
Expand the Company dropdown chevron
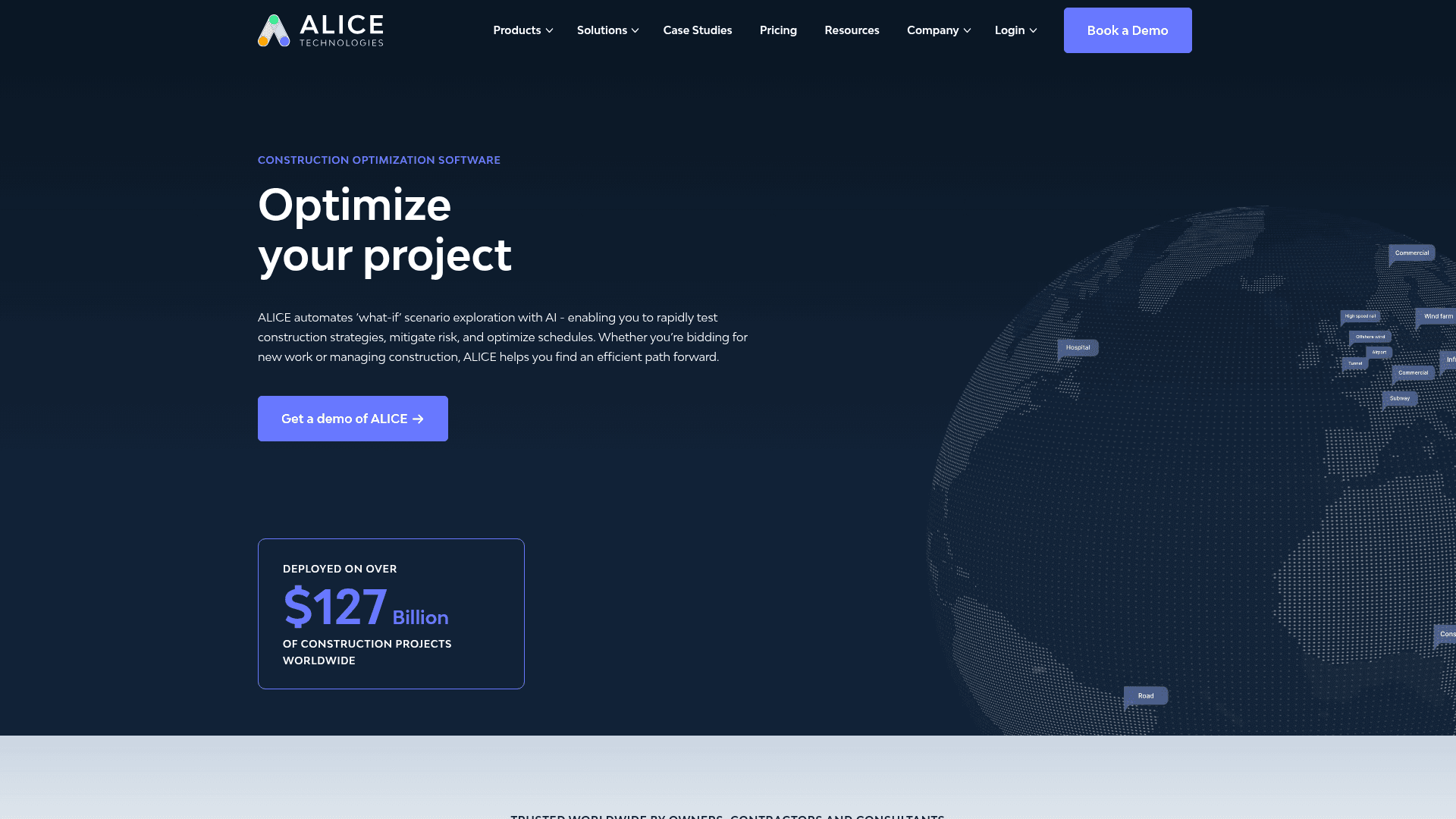(x=967, y=30)
